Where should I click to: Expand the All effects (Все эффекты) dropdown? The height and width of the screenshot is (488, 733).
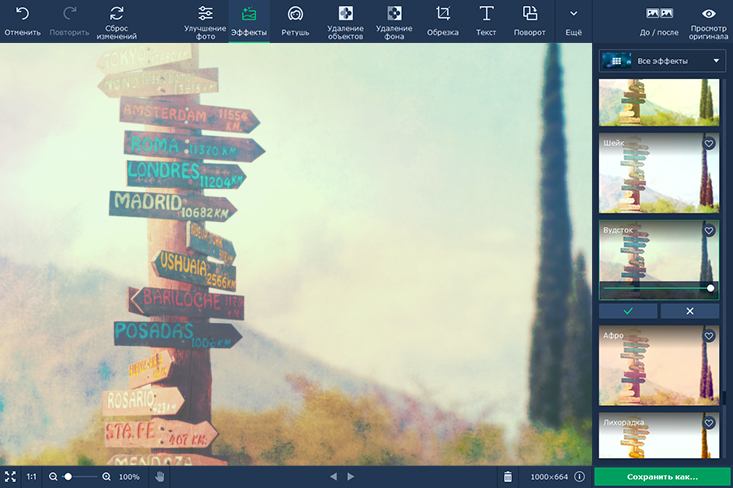661,62
